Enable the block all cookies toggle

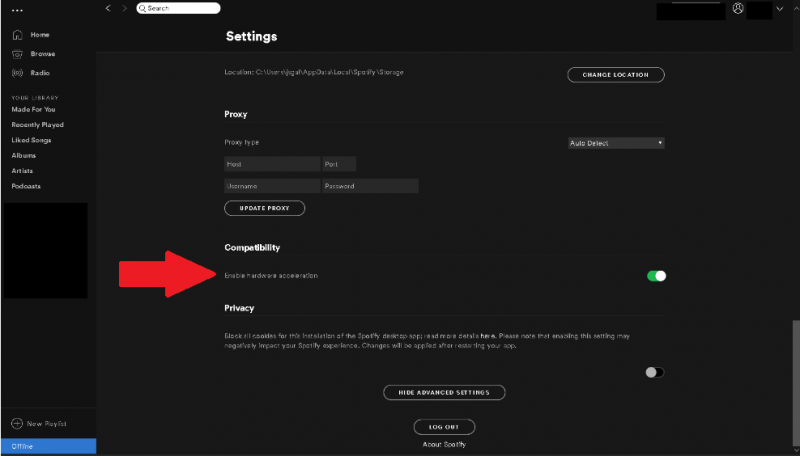(654, 372)
